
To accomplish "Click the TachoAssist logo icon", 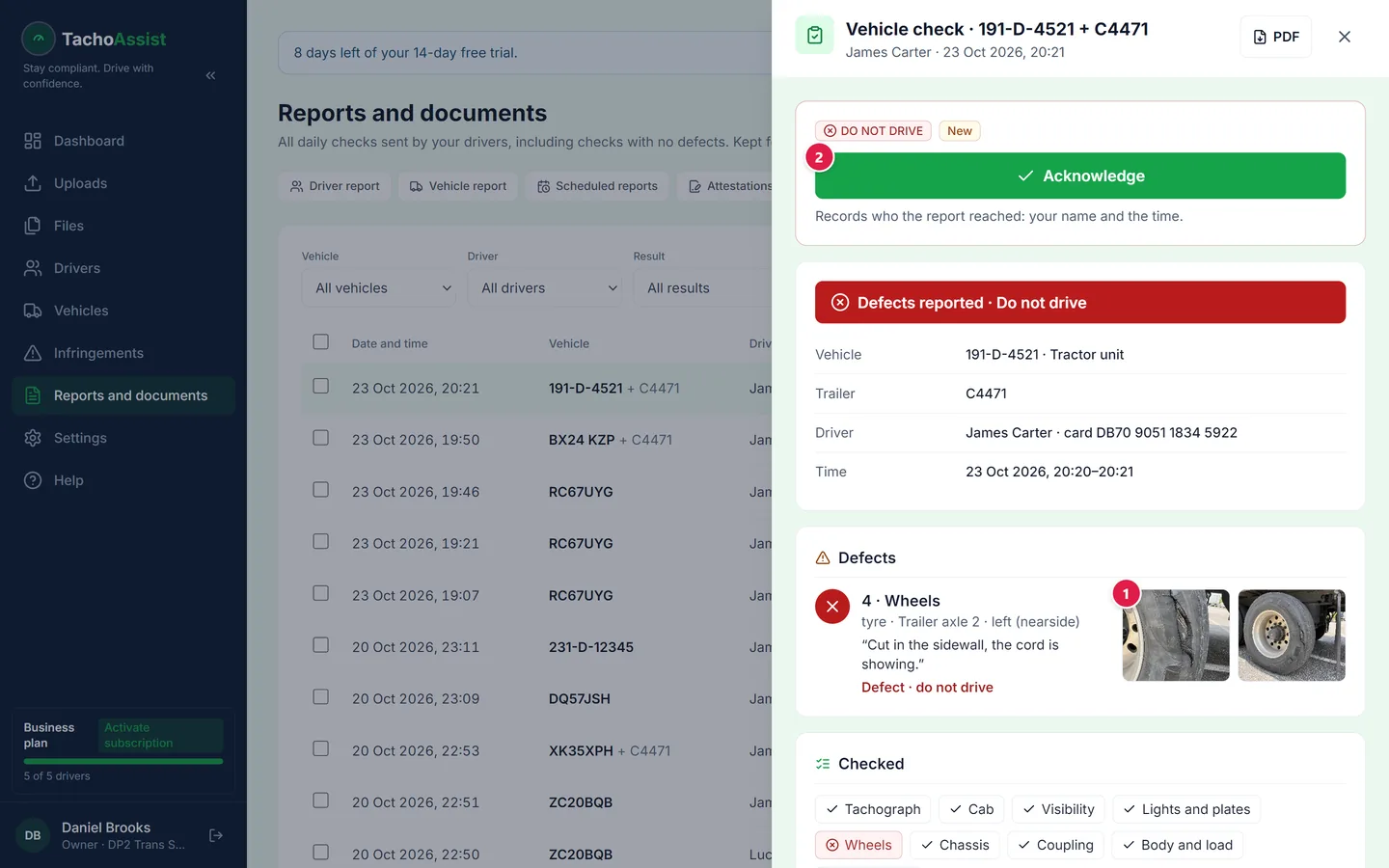I will pyautogui.click(x=39, y=39).
